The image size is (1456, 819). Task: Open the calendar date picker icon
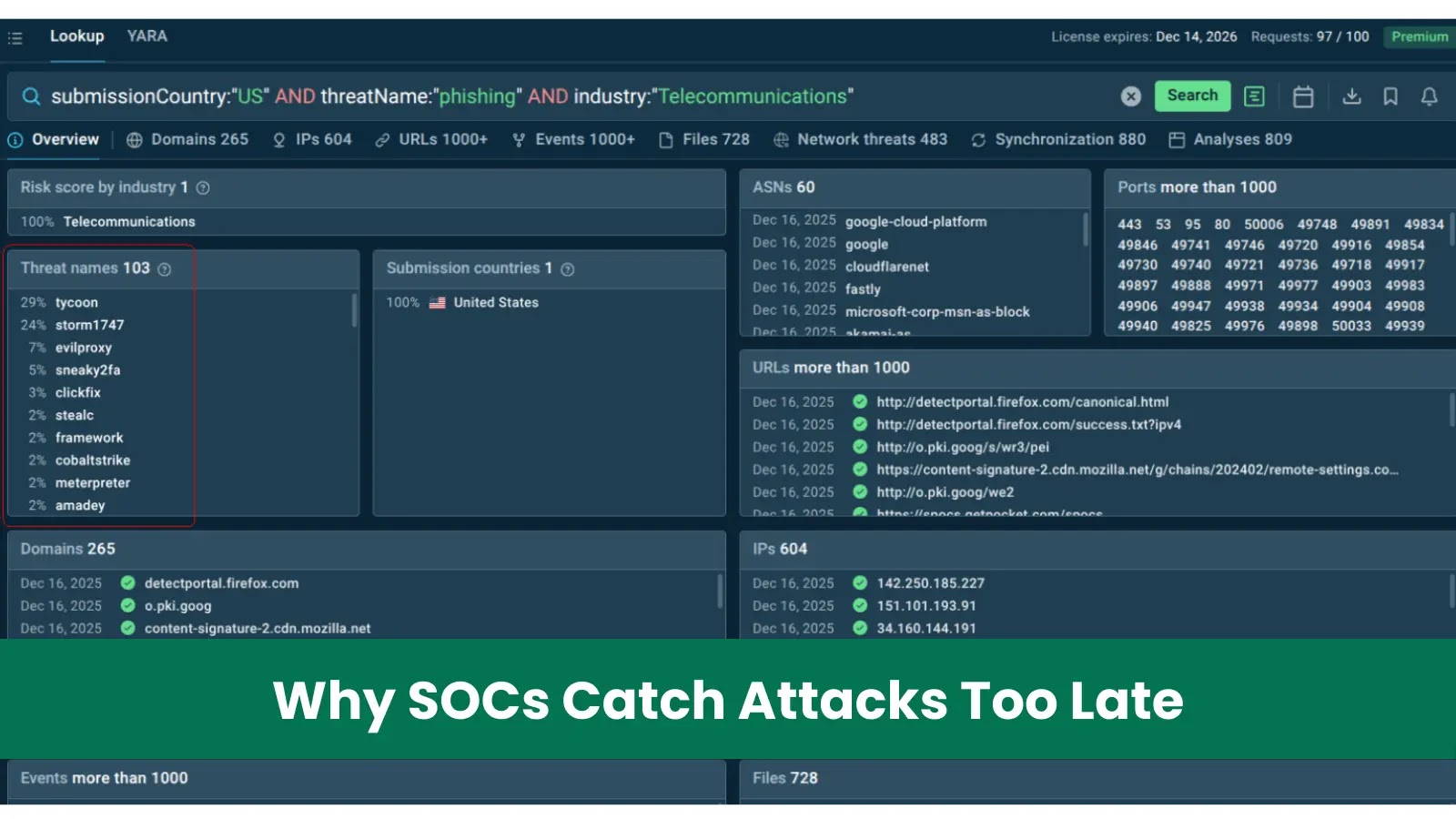pos(1302,96)
